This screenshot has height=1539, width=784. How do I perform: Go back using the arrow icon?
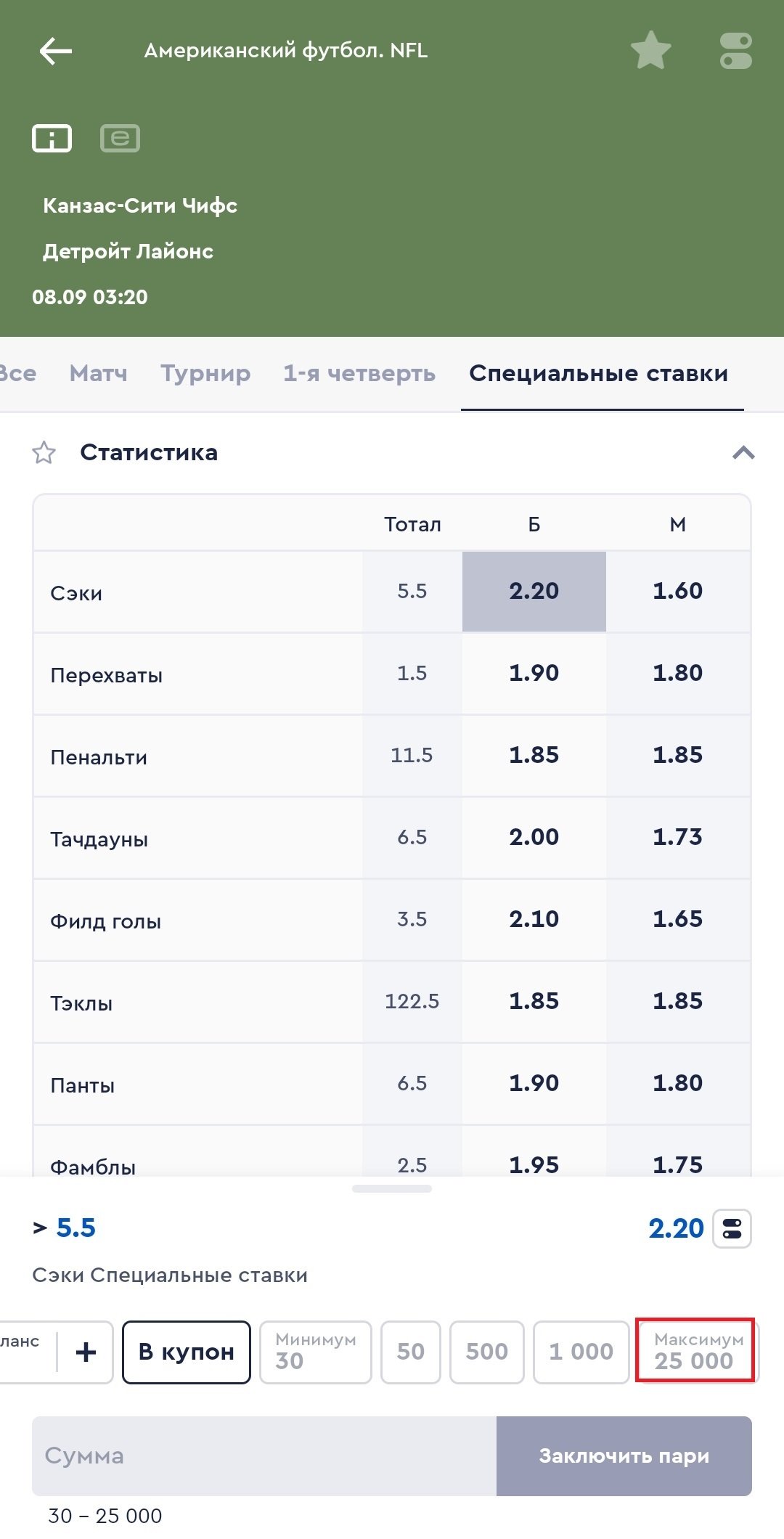point(55,52)
